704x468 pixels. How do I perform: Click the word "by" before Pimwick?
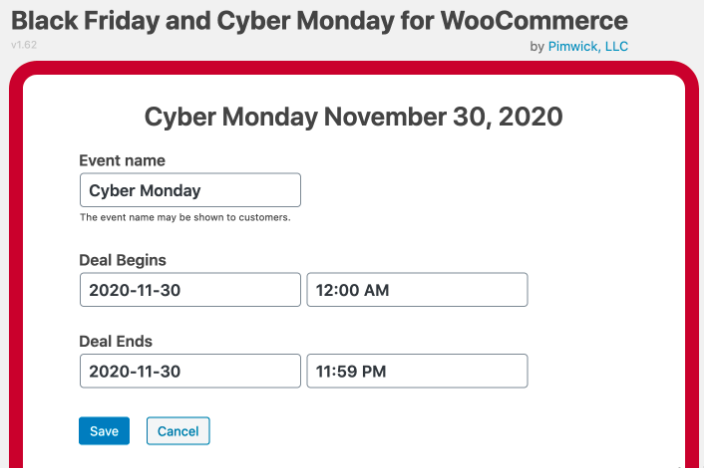[537, 46]
